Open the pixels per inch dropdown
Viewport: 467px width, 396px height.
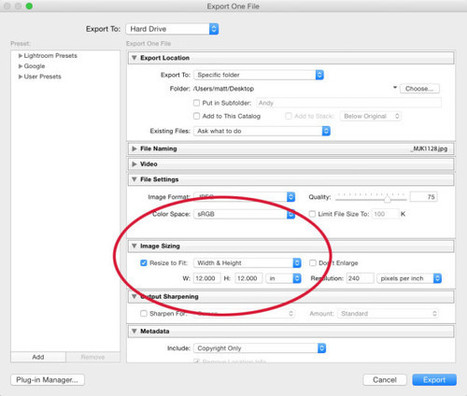[x=409, y=278]
